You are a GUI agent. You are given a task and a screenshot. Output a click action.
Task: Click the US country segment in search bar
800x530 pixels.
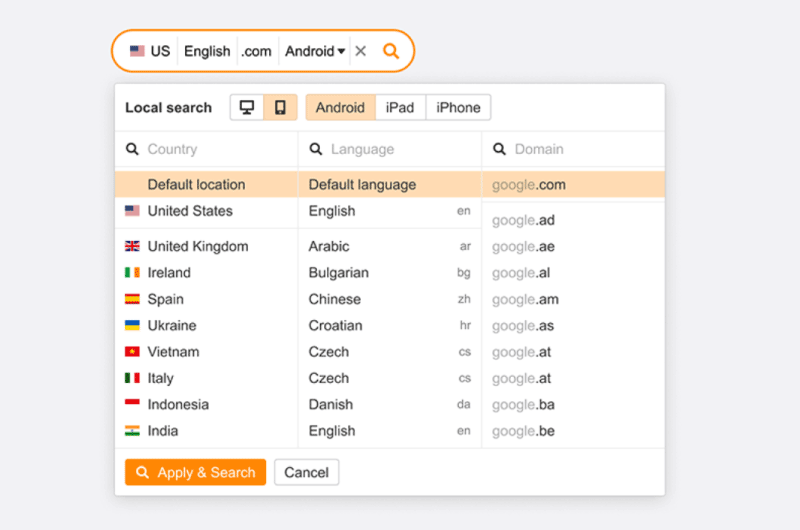(149, 51)
